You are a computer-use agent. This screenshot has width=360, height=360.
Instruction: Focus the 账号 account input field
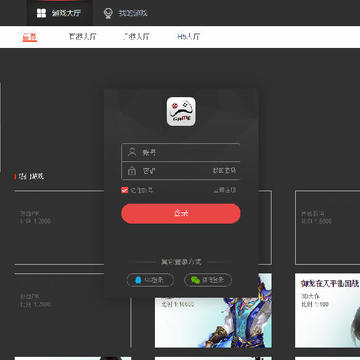181,153
